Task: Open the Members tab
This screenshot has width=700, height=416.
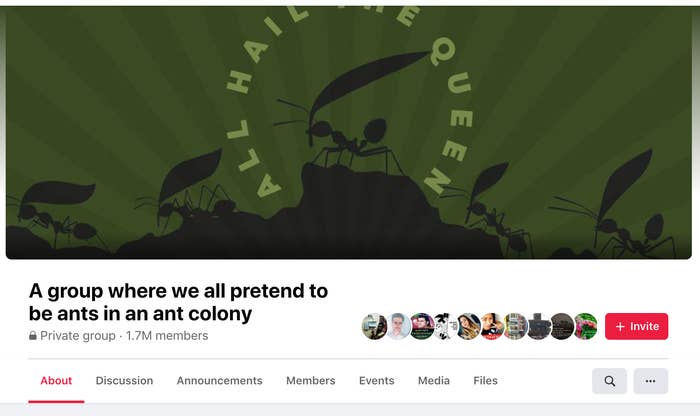Action: (311, 381)
